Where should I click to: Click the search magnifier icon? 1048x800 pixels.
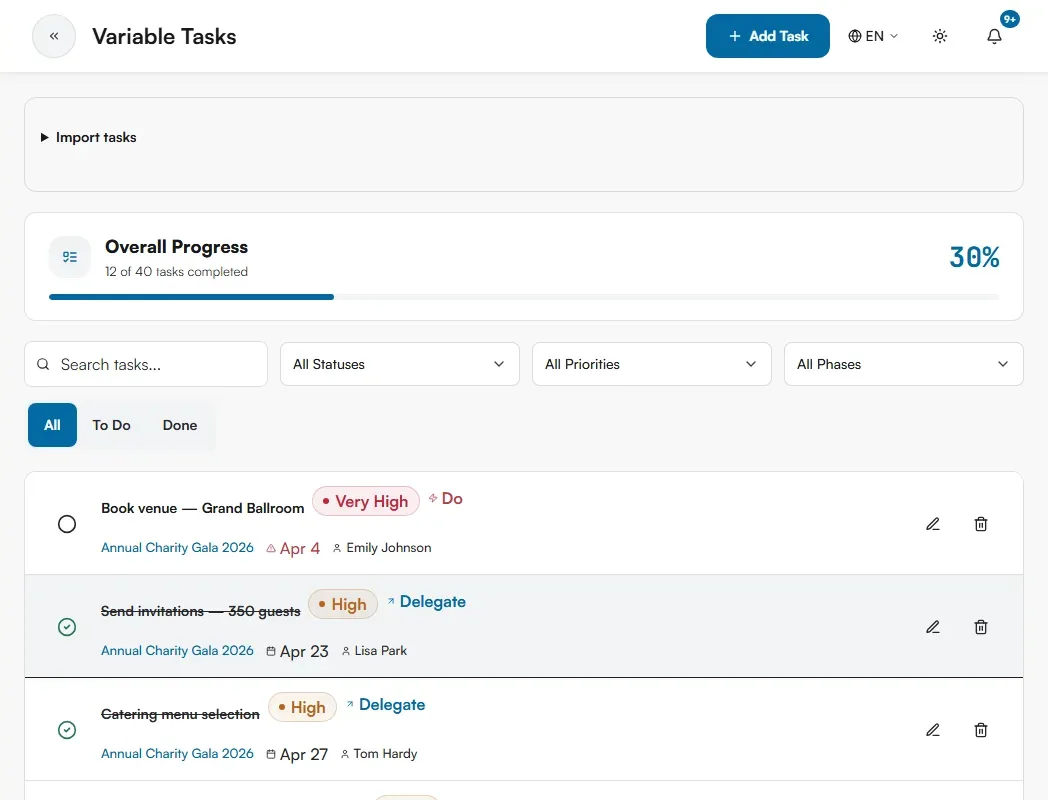pyautogui.click(x=43, y=364)
